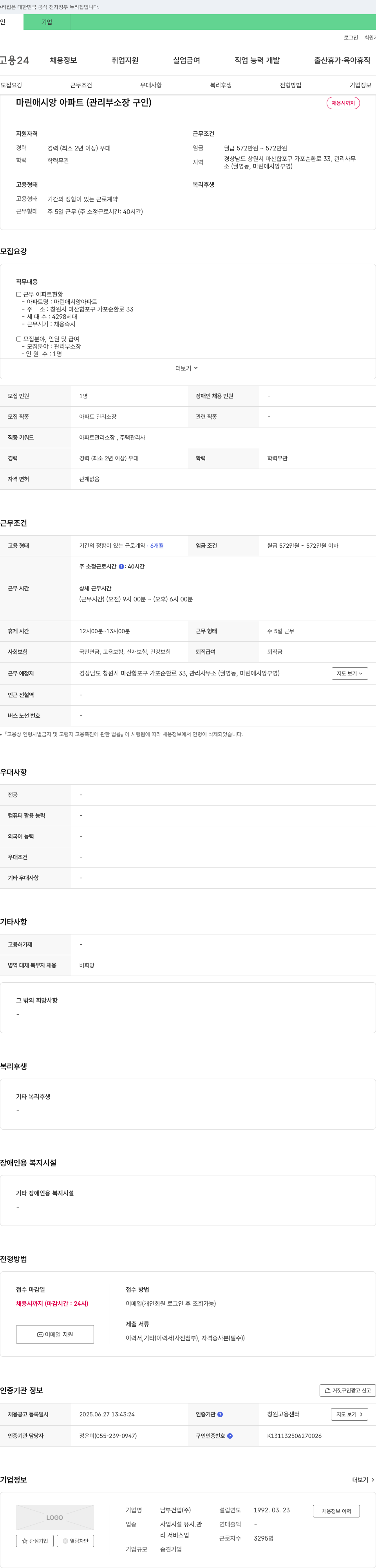Viewport: 376px width, 1568px height.
Task: Select 비희망 military service value
Action: 87,965
